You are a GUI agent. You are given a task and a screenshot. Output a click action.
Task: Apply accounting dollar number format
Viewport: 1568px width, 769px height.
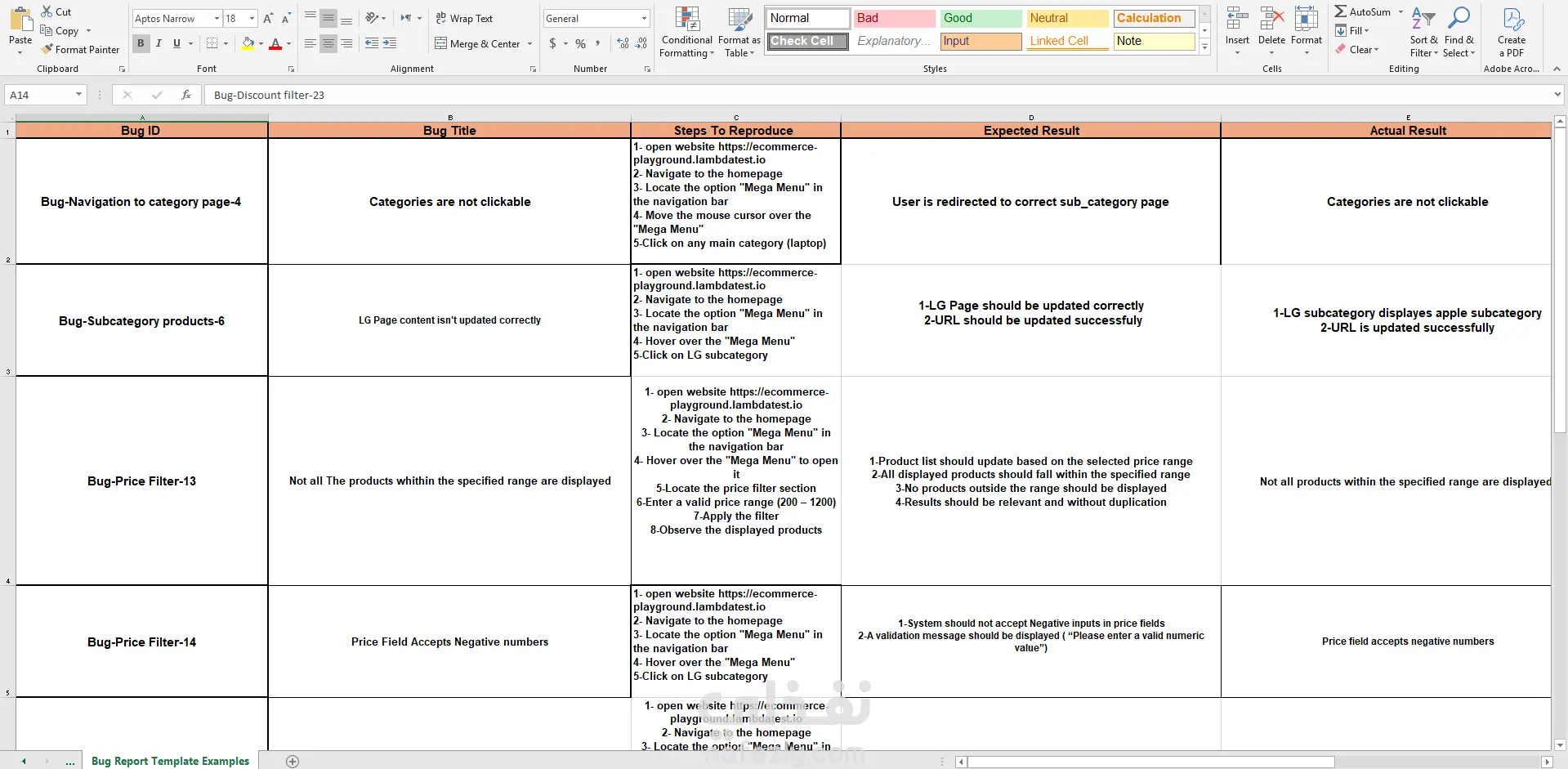pos(553,43)
